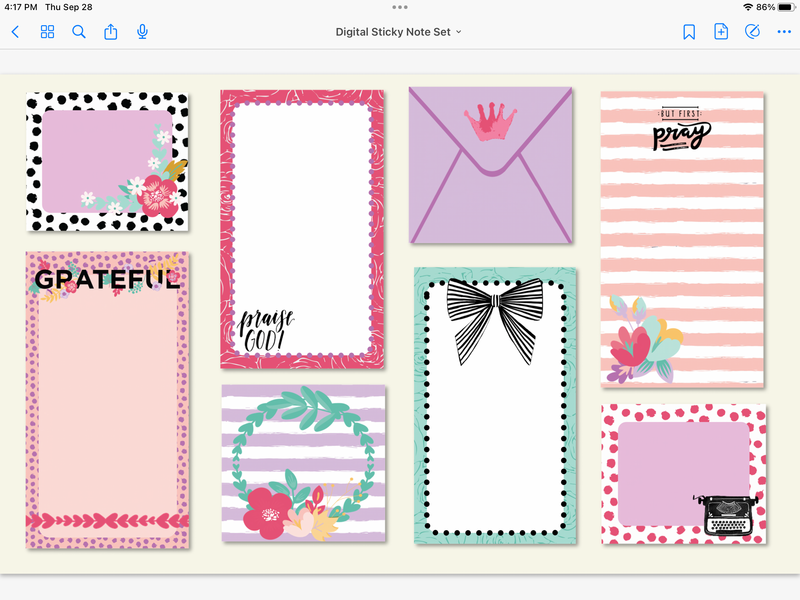The image size is (800, 600).
Task: Navigate back to the document library
Action: click(14, 31)
